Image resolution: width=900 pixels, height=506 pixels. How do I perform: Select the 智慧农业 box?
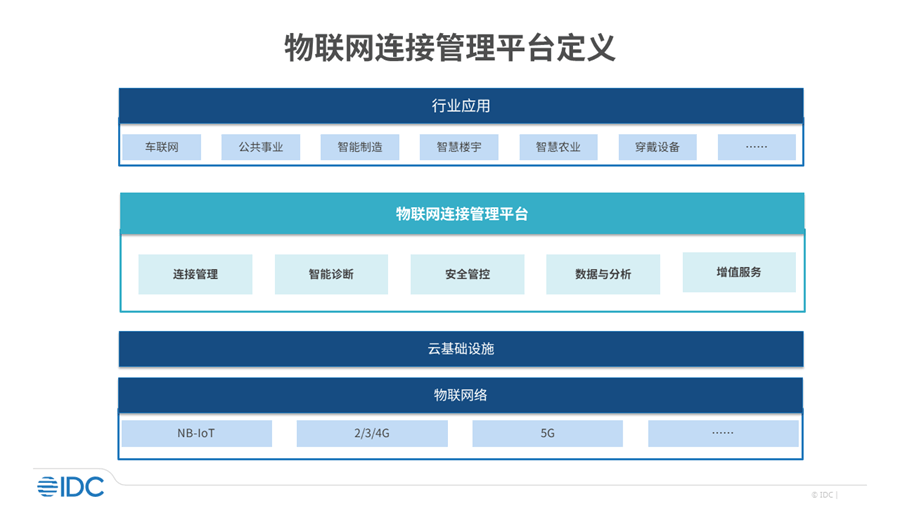[x=558, y=147]
